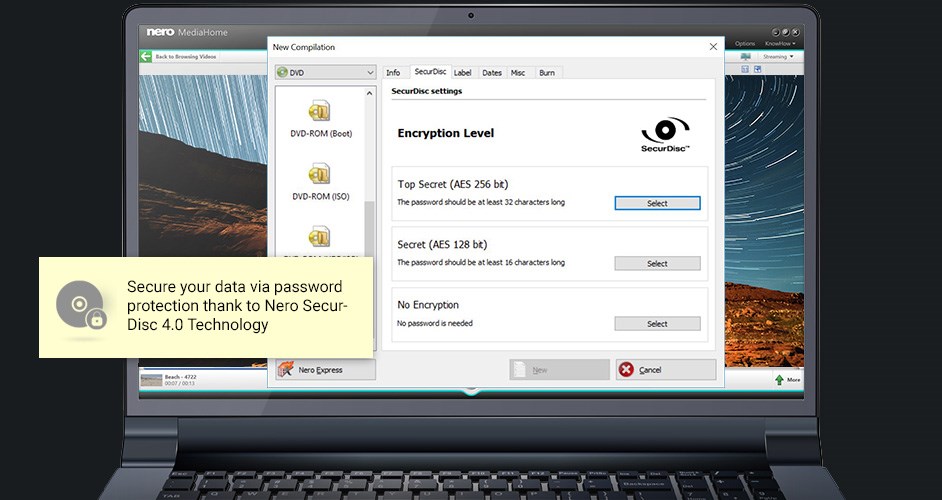
Task: Maximize the Nero MediaHome window
Action: [786, 32]
